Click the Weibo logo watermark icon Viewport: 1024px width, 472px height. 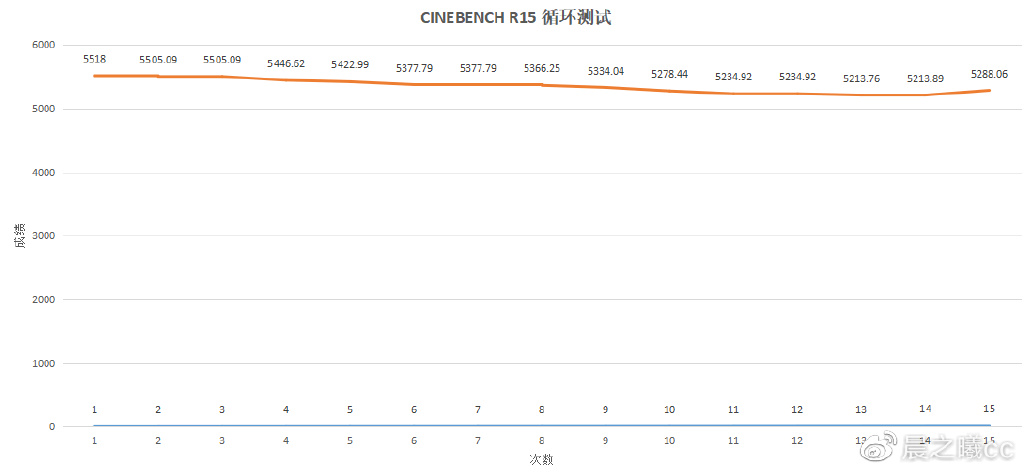(x=882, y=444)
